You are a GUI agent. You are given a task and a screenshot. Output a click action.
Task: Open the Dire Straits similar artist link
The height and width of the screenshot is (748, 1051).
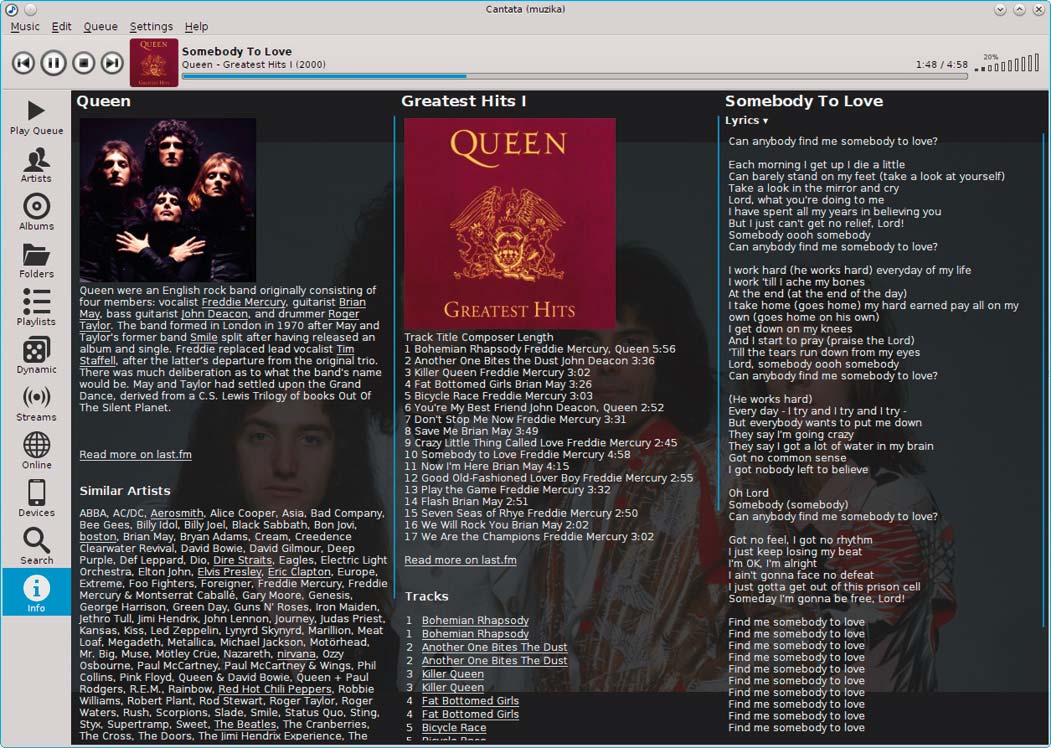pos(243,560)
